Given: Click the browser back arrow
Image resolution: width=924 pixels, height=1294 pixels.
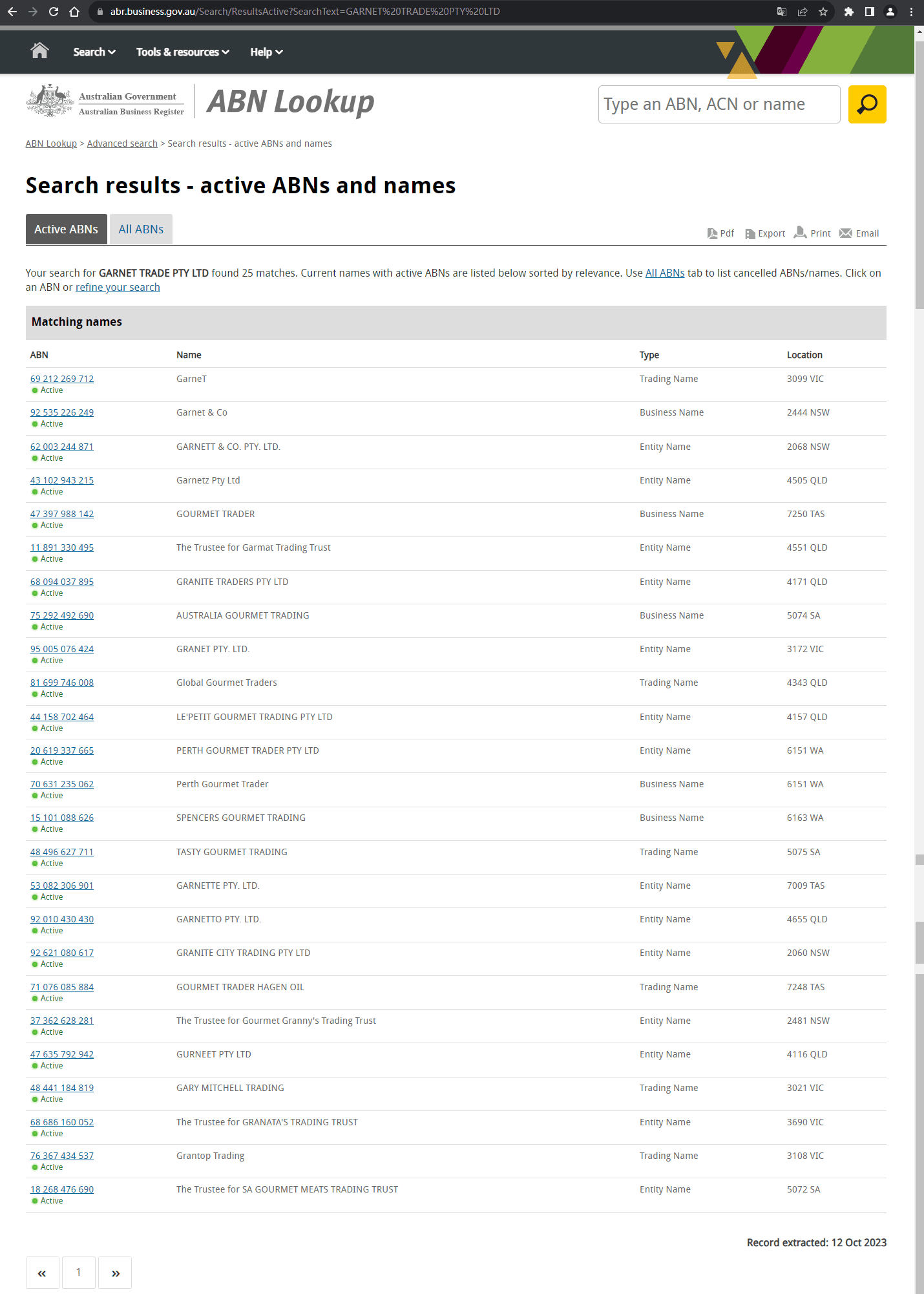Looking at the screenshot, I should [x=12, y=12].
